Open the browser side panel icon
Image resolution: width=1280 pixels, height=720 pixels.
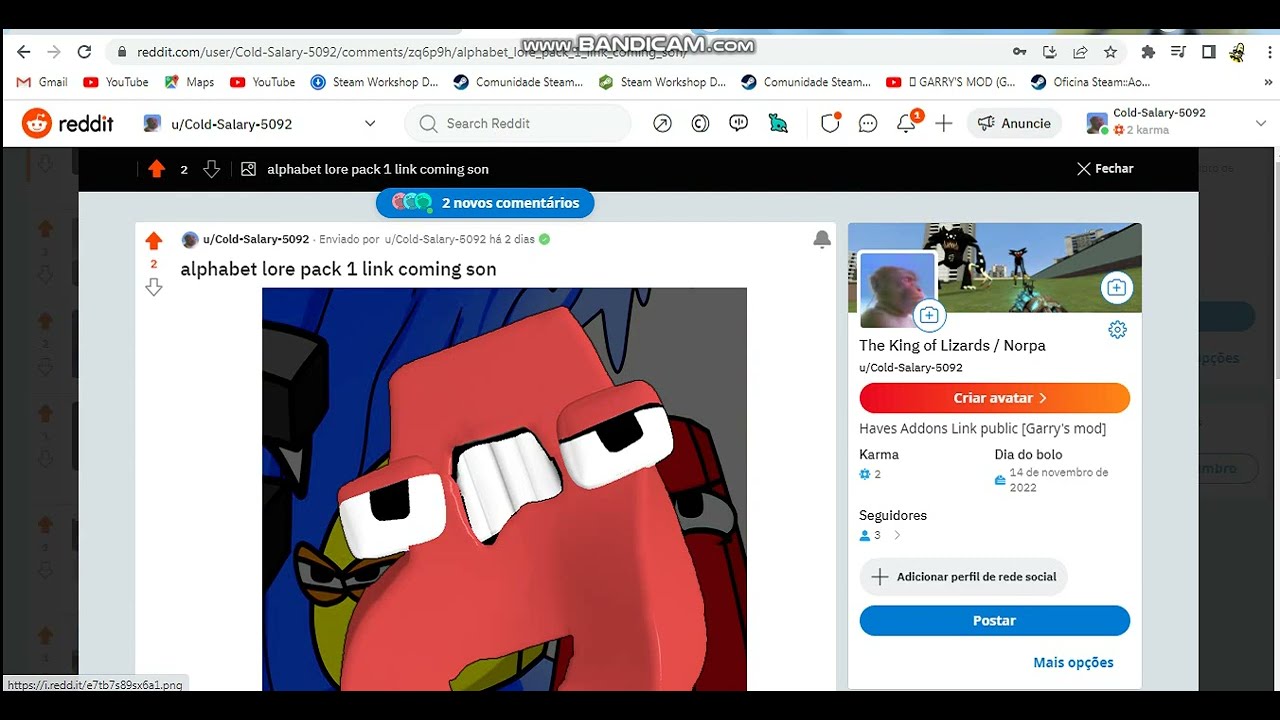pyautogui.click(x=1209, y=52)
